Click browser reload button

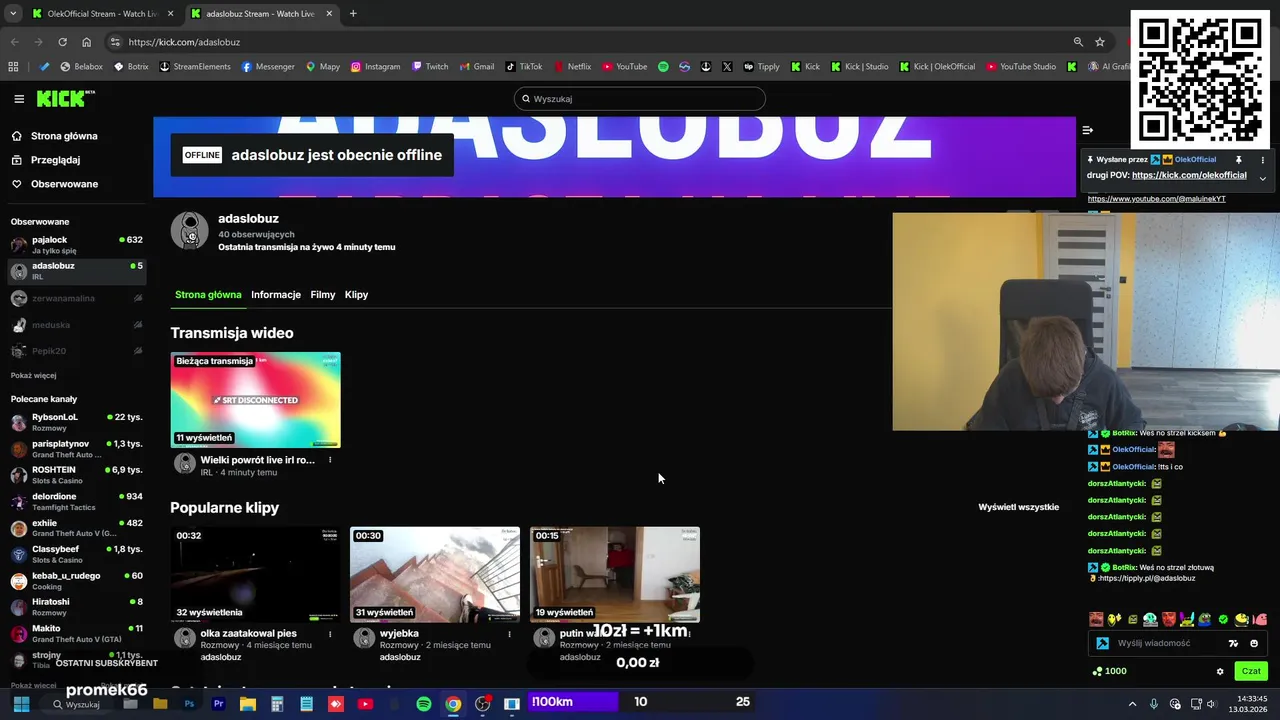coord(62,42)
